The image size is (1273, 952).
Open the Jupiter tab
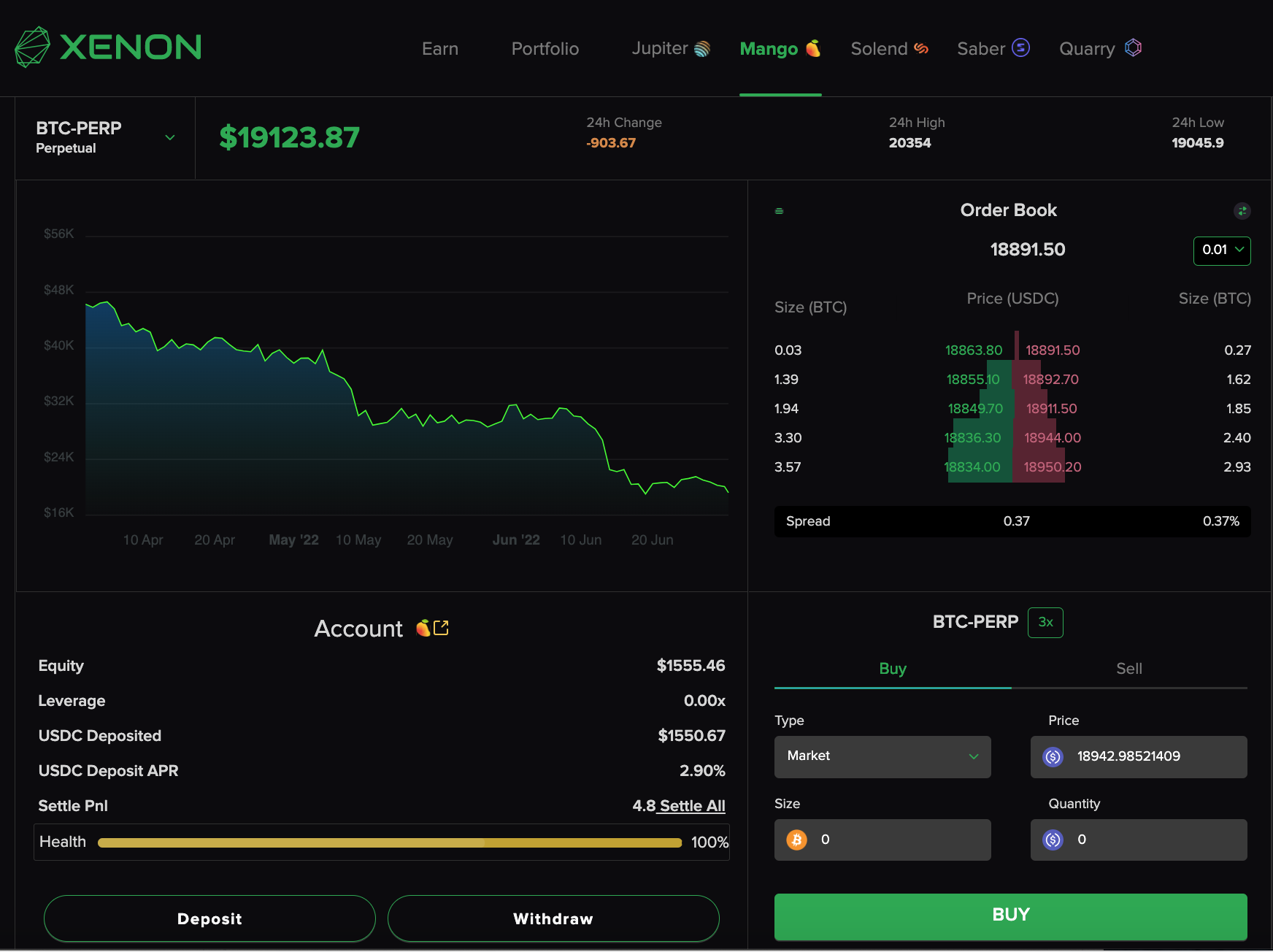point(671,49)
